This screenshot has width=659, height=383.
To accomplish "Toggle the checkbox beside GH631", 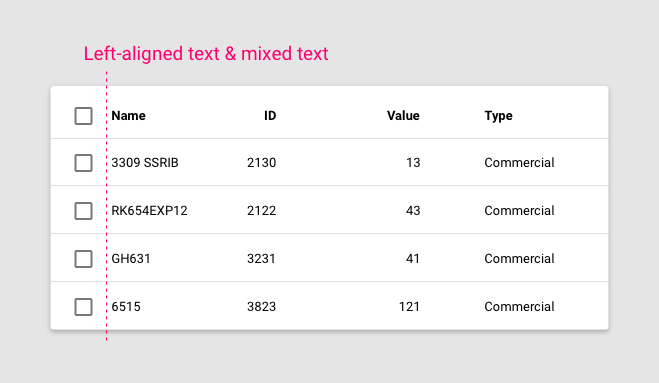I will (83, 259).
